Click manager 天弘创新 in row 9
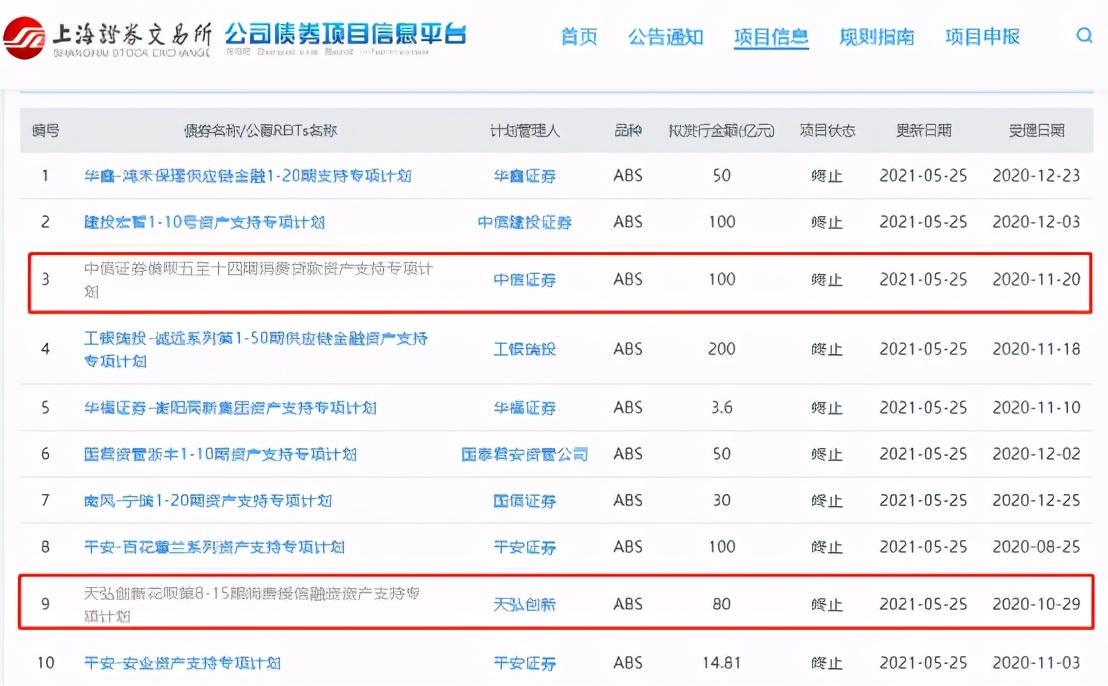This screenshot has height=686, width=1108. click(524, 605)
